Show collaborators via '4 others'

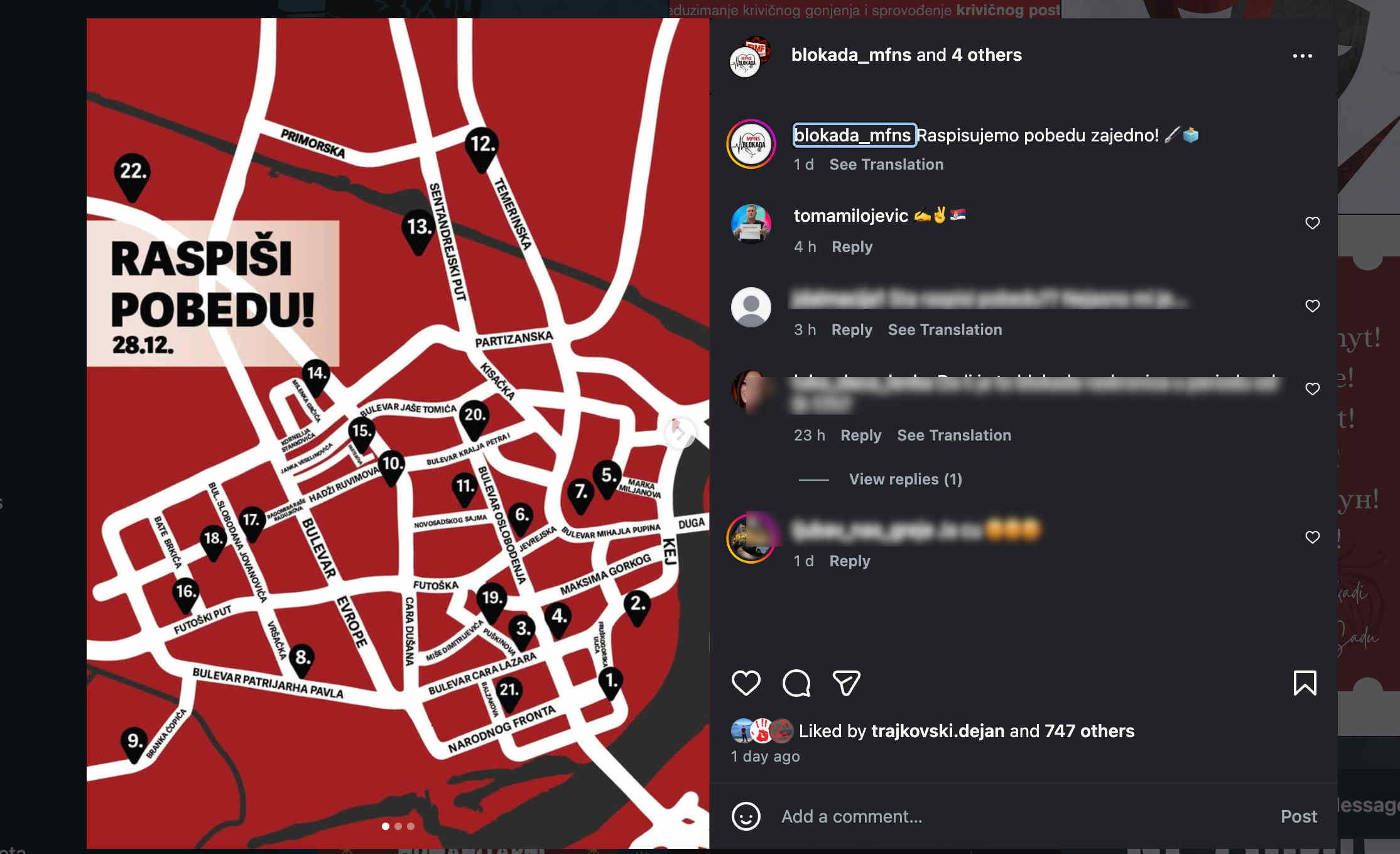click(x=987, y=55)
